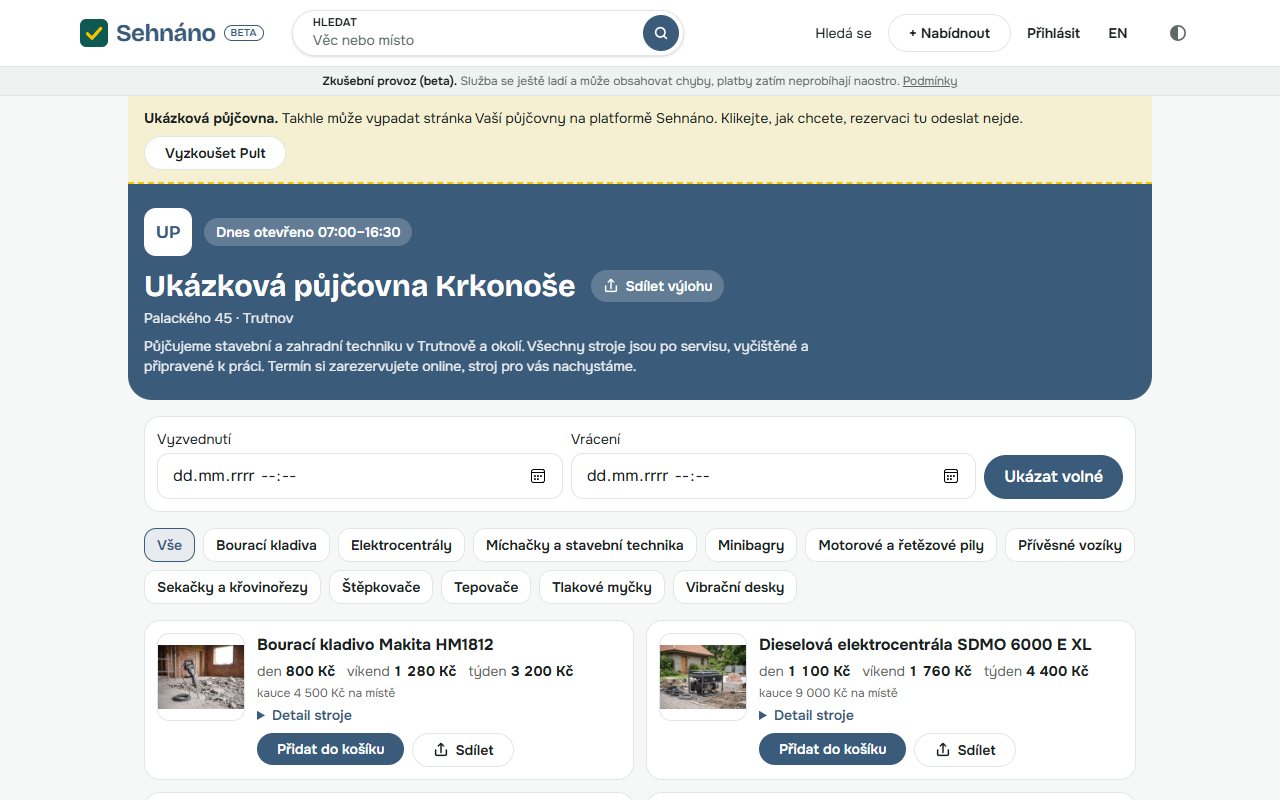
Task: Click the Dnes otevřeno 07:00–16:30 badge
Action: coord(308,232)
